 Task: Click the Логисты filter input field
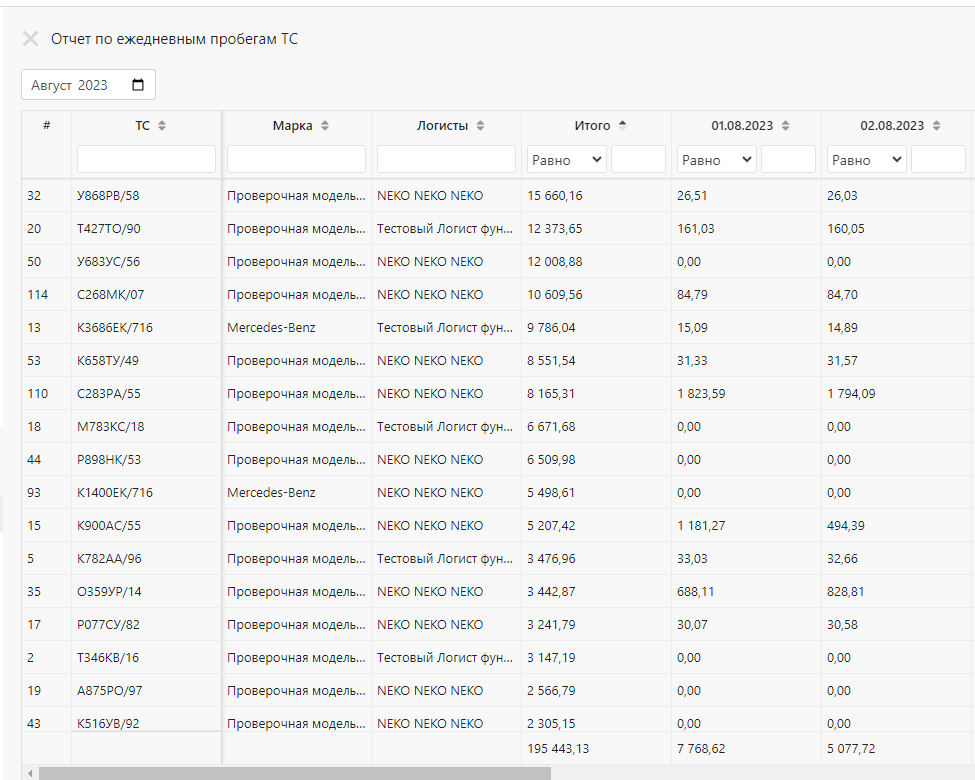point(446,159)
